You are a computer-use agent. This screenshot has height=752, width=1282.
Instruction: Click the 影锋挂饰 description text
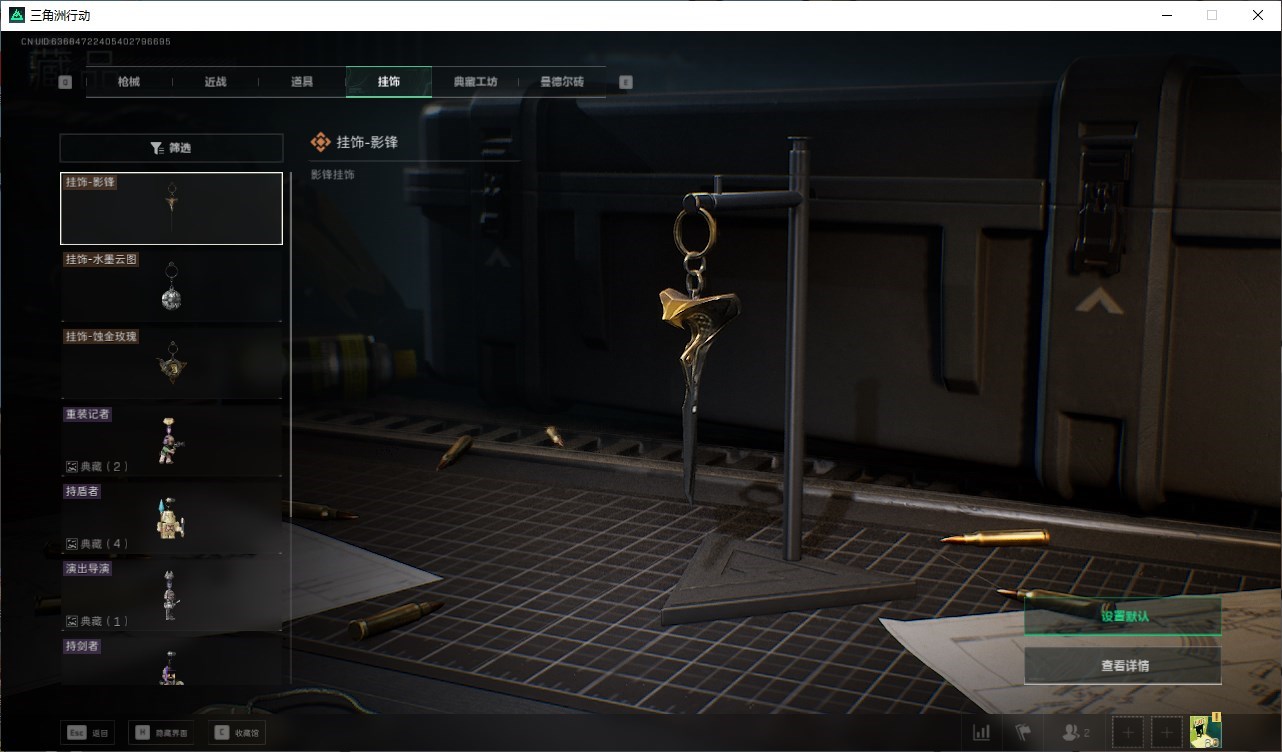click(332, 175)
